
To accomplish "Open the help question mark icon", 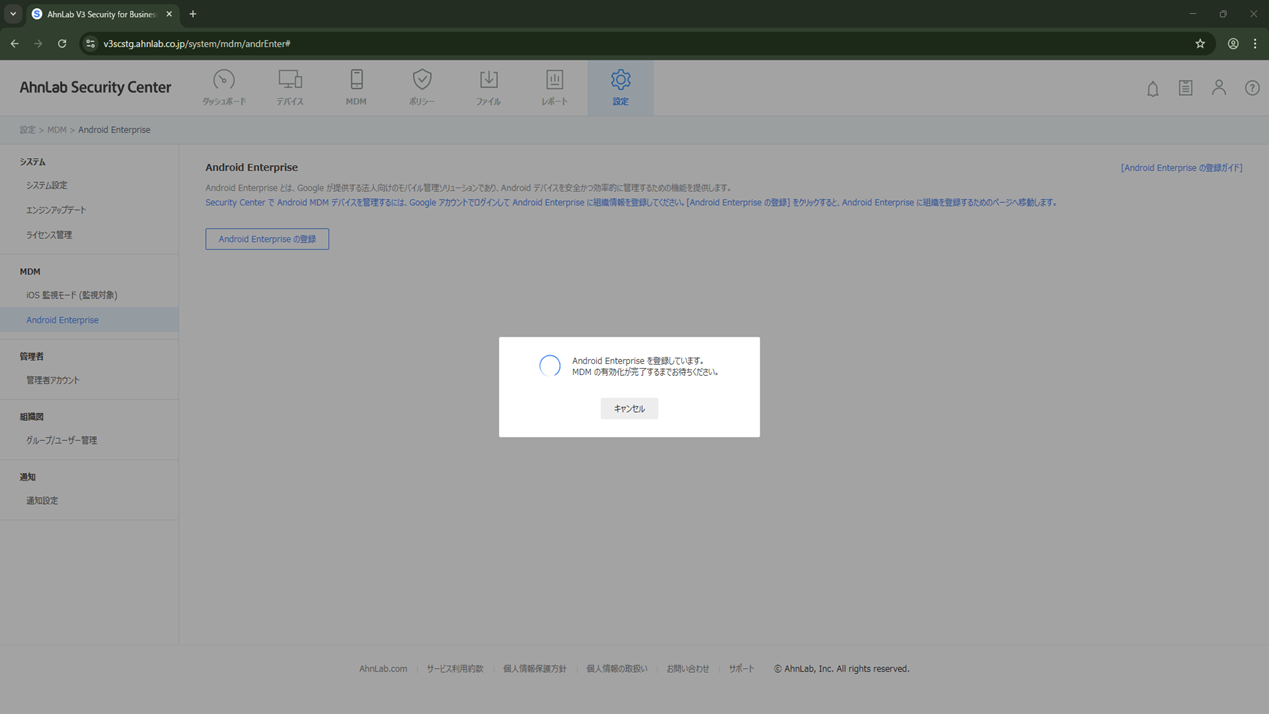I will (1252, 88).
